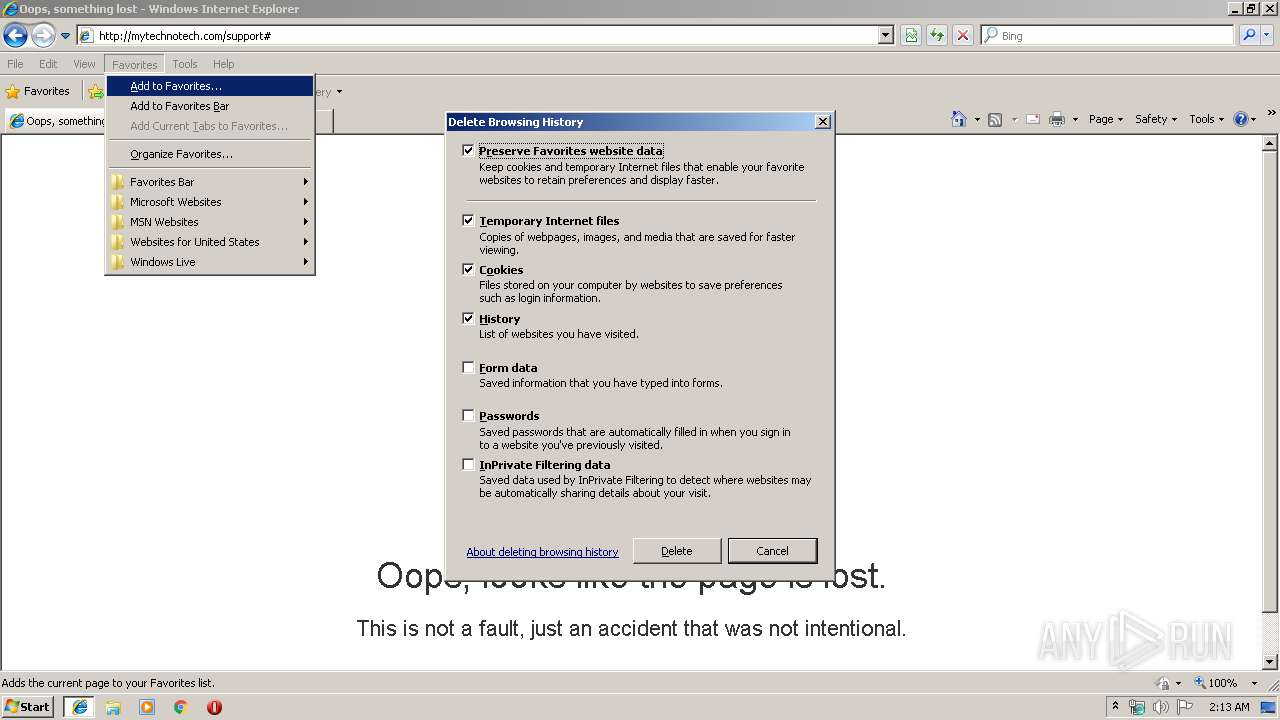Expand the MSN Websites folder
This screenshot has height=720, width=1280.
coord(210,222)
